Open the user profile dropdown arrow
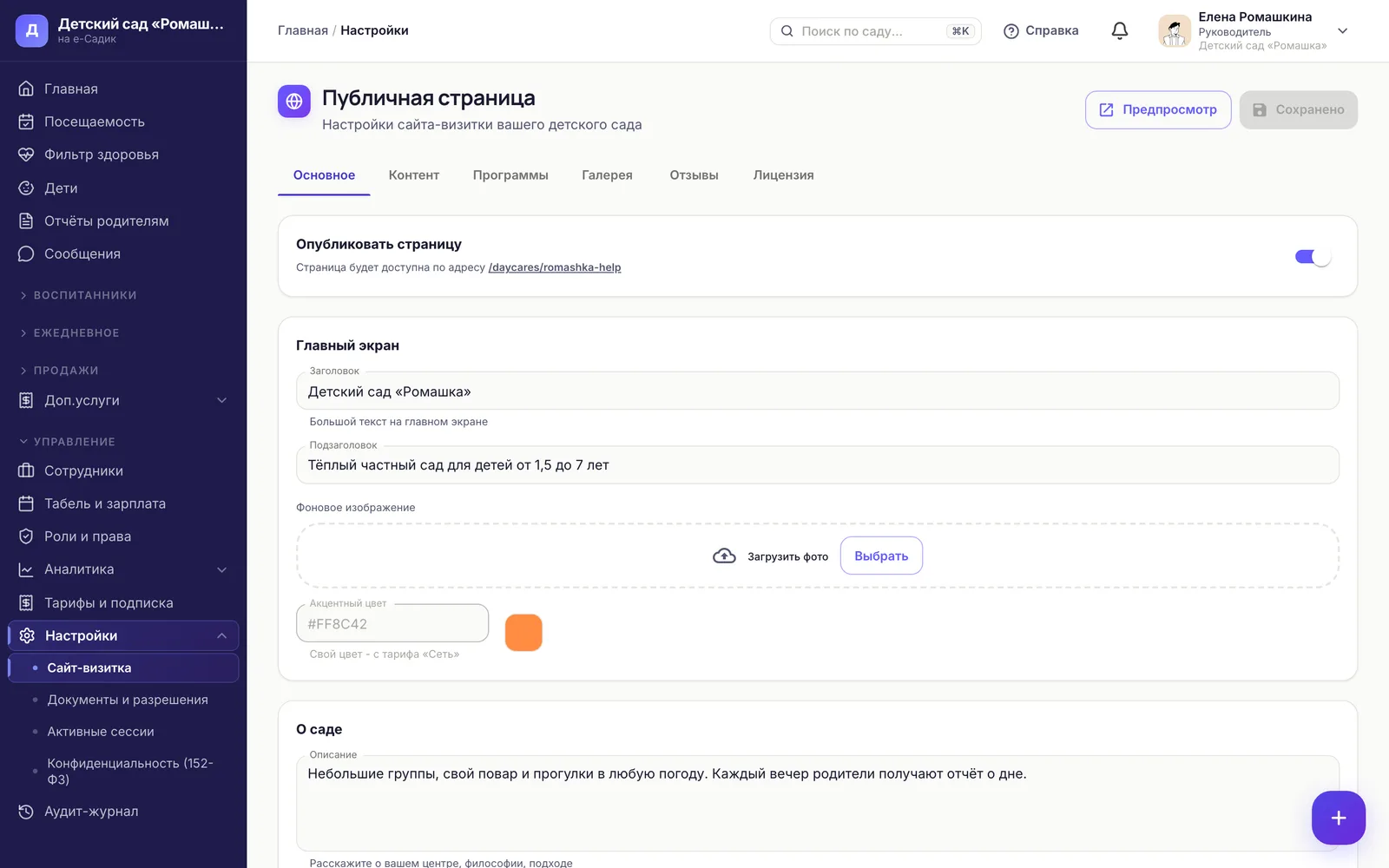1389x868 pixels. click(x=1342, y=30)
